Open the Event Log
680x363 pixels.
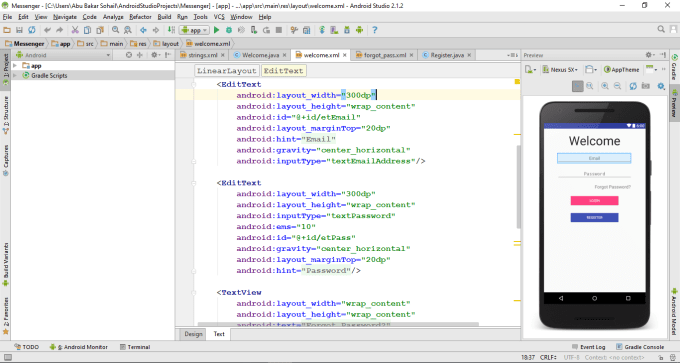tap(588, 347)
